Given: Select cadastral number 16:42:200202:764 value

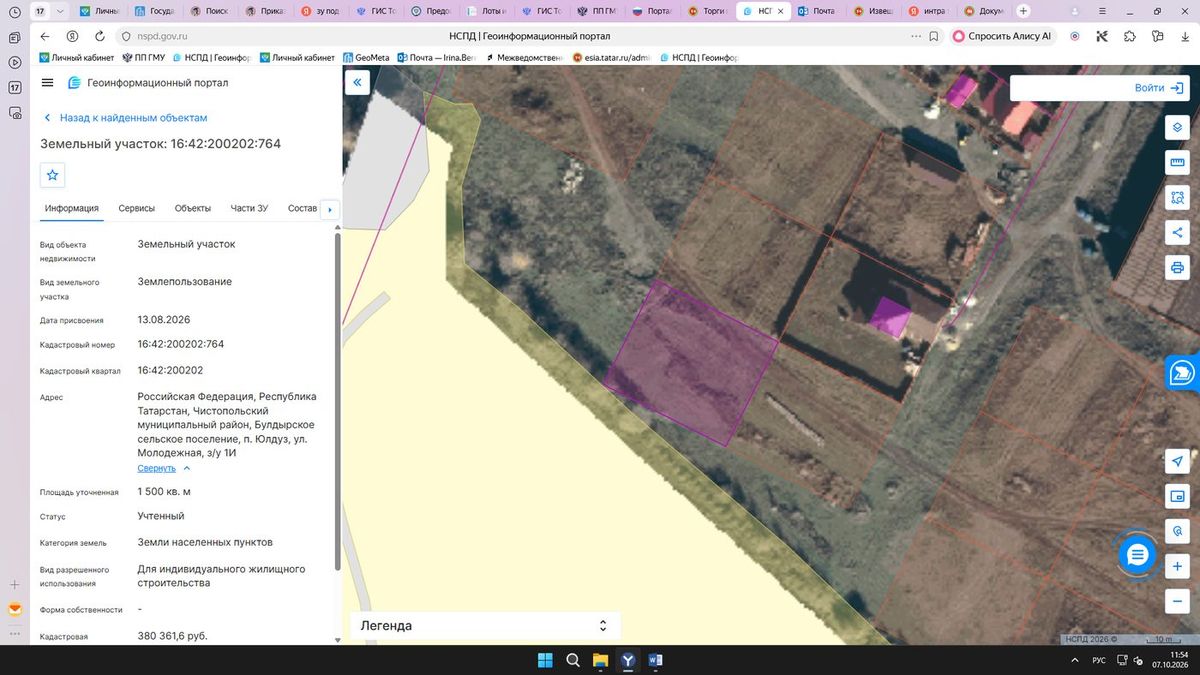Looking at the screenshot, I should (x=181, y=344).
